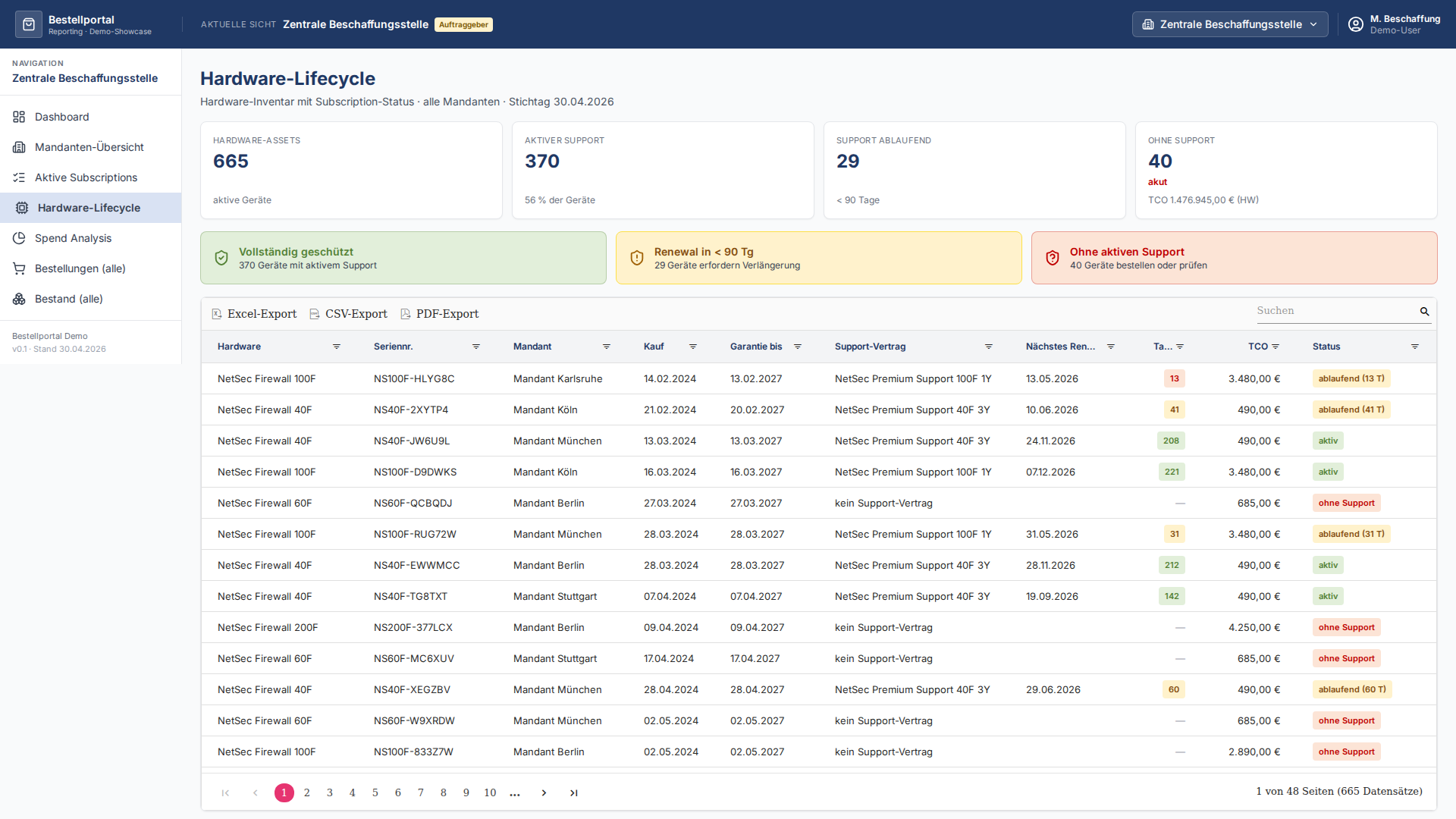Click the Hardware-Lifecycle chip icon
This screenshot has width=1456, height=819.
pyautogui.click(x=22, y=208)
